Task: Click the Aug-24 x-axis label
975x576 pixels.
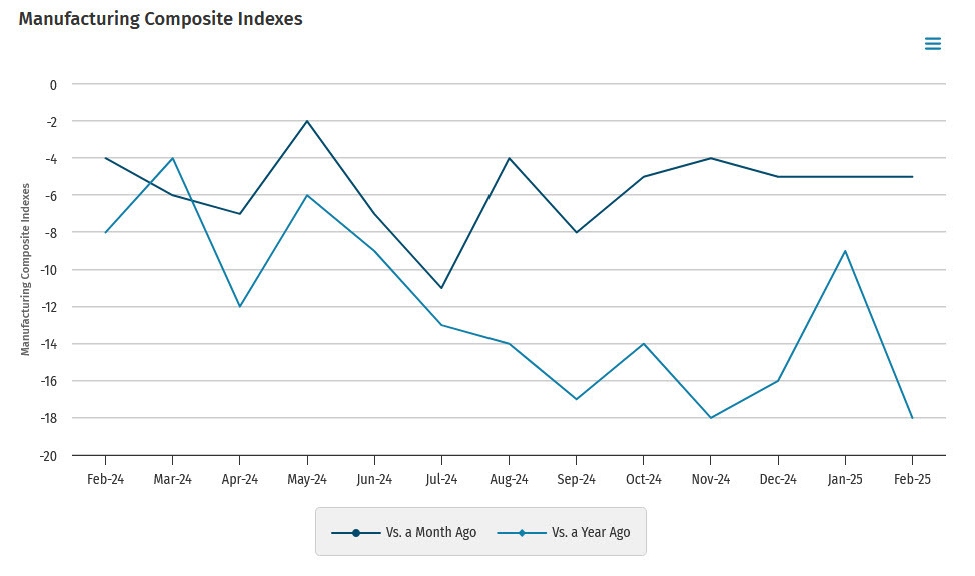Action: coord(509,479)
